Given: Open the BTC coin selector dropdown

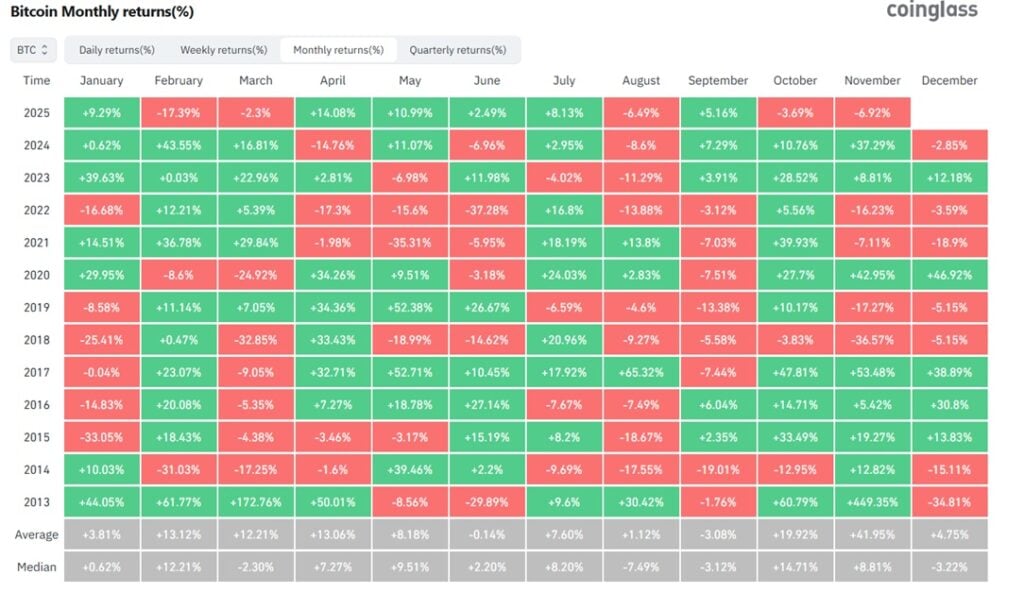Looking at the screenshot, I should click(x=32, y=49).
